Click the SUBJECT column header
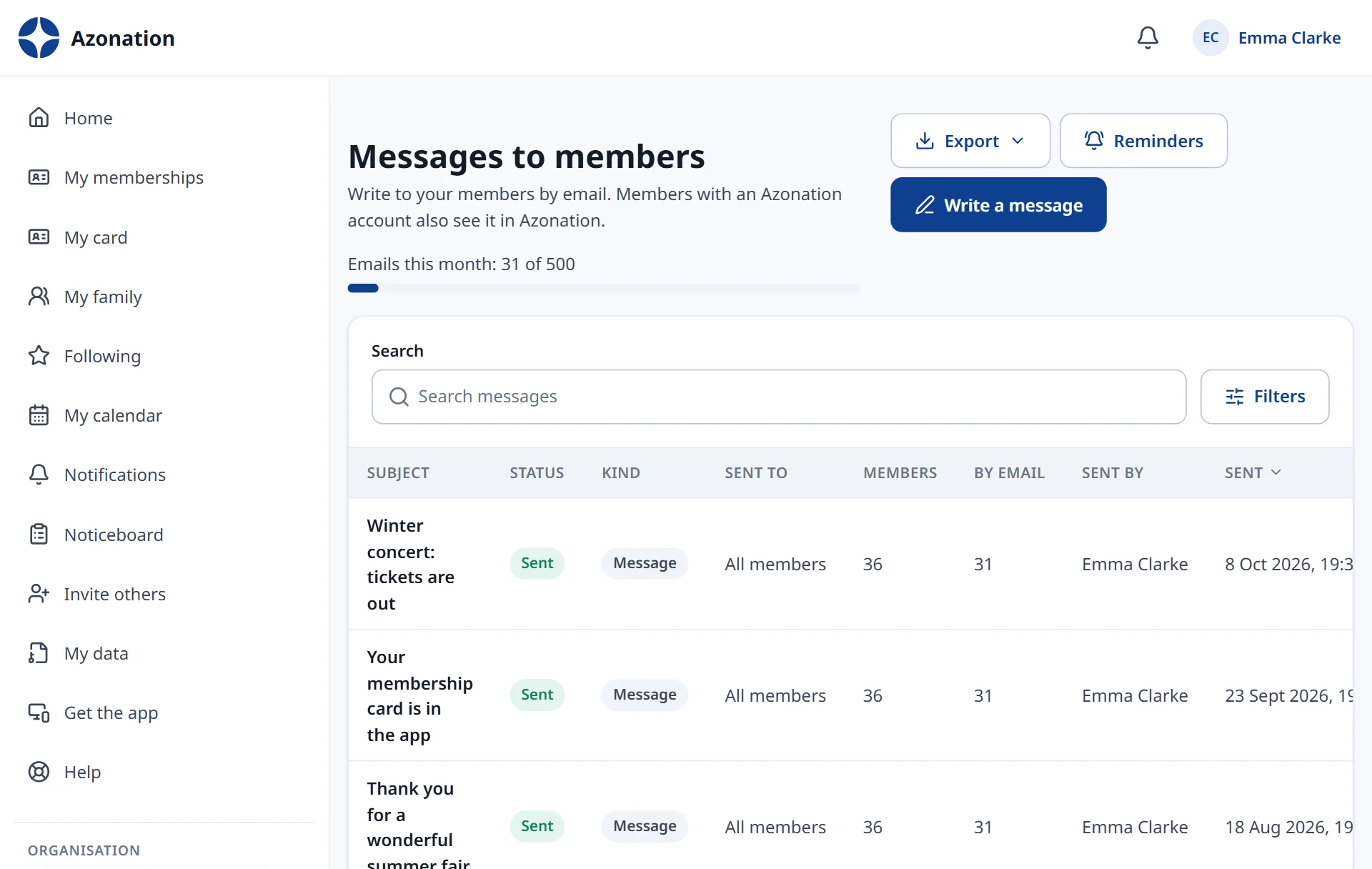The image size is (1372, 869). (x=398, y=473)
